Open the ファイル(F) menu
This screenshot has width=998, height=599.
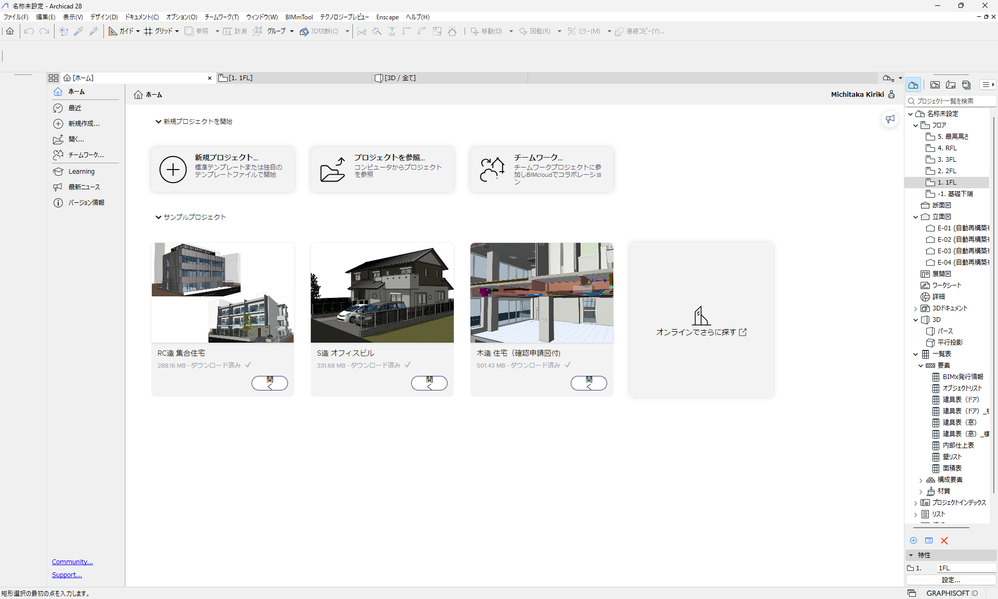click(x=16, y=17)
